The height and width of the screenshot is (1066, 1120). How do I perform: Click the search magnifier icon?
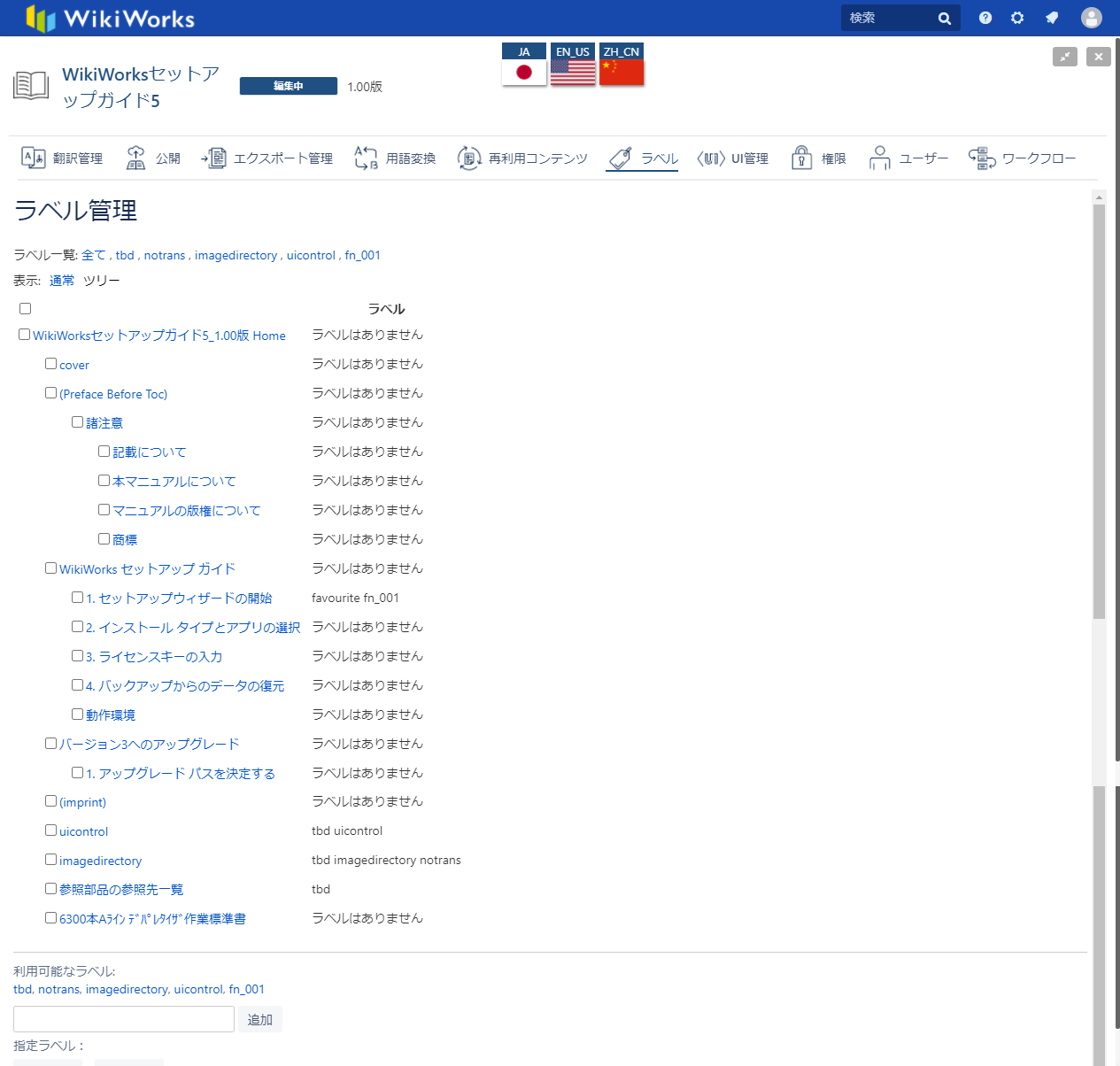pyautogui.click(x=945, y=18)
